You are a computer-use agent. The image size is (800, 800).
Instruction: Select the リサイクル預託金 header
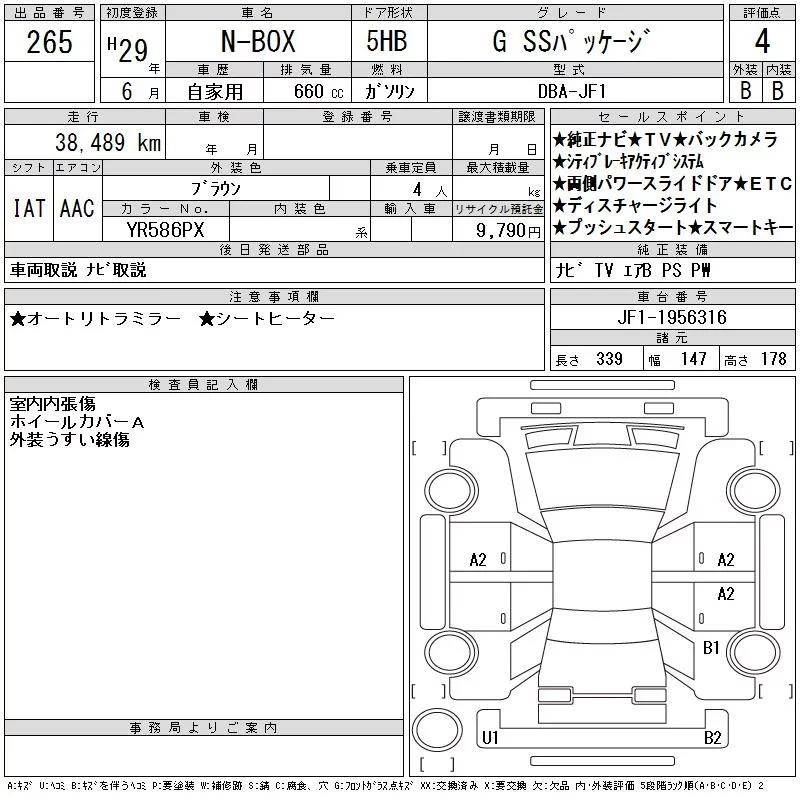point(498,209)
